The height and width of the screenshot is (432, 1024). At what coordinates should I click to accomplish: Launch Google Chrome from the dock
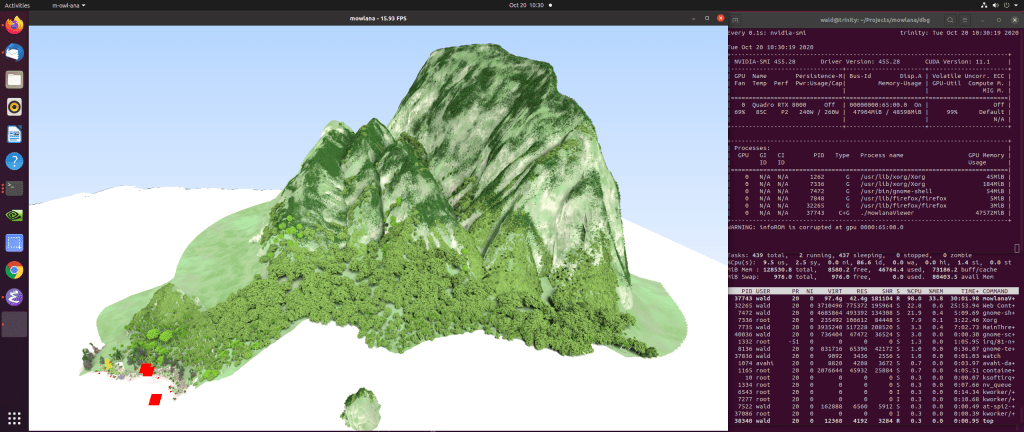pos(14,269)
